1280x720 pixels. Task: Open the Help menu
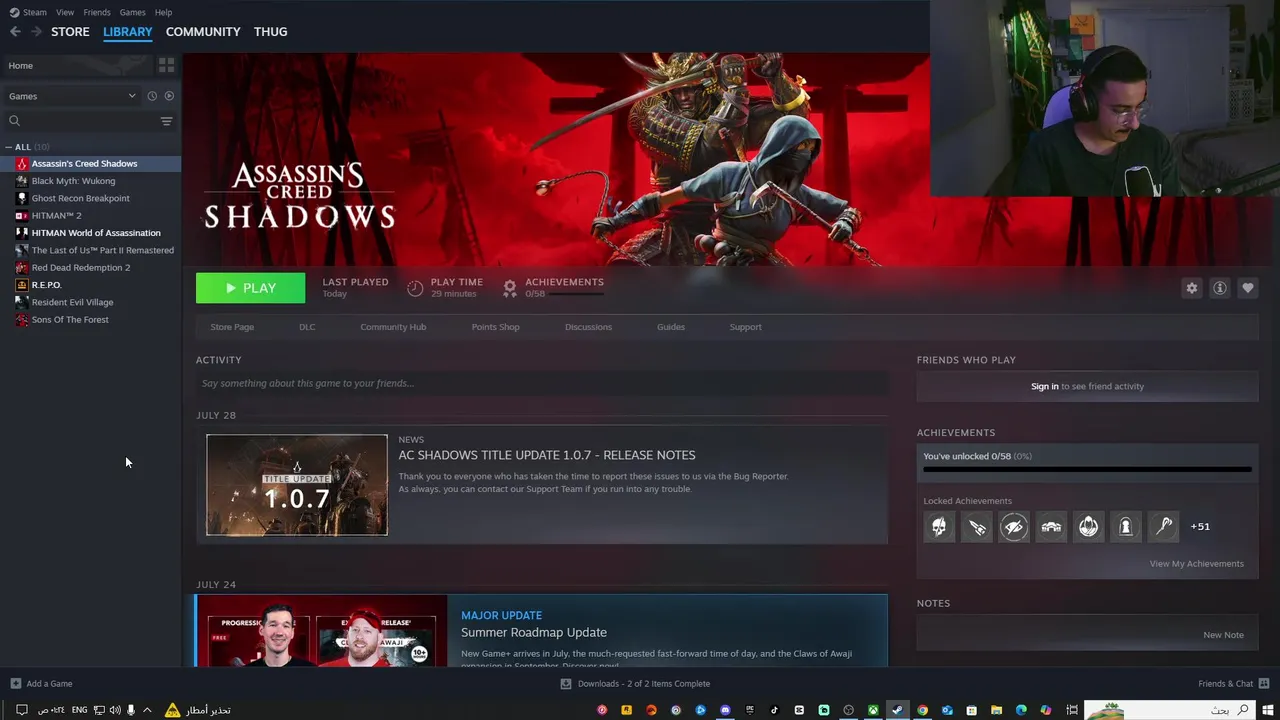pos(163,12)
